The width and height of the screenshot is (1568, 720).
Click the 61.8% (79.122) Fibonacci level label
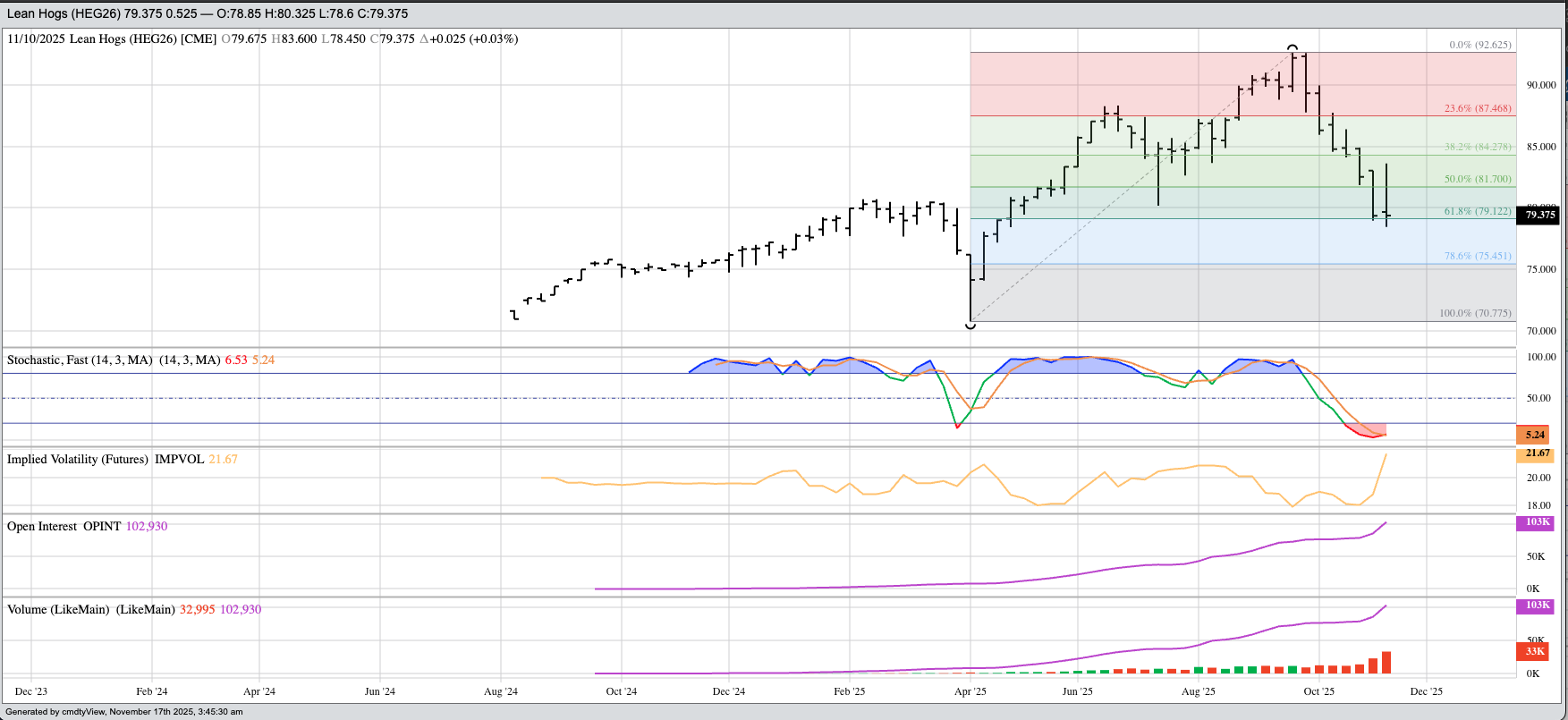coord(1478,212)
